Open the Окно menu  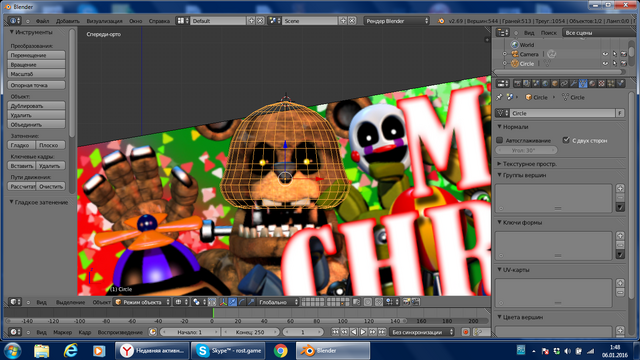click(x=136, y=21)
